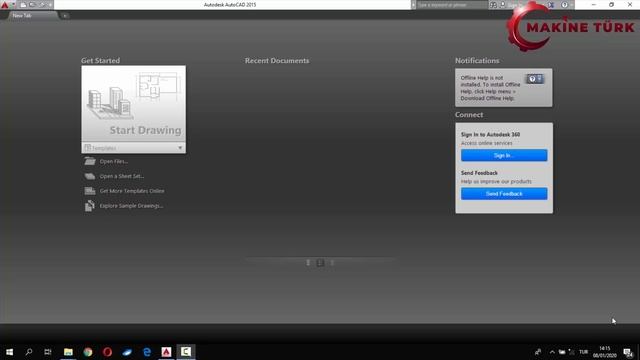The image size is (640, 360).
Task: Choose Explore Sample Drawings... link
Action: pyautogui.click(x=131, y=206)
